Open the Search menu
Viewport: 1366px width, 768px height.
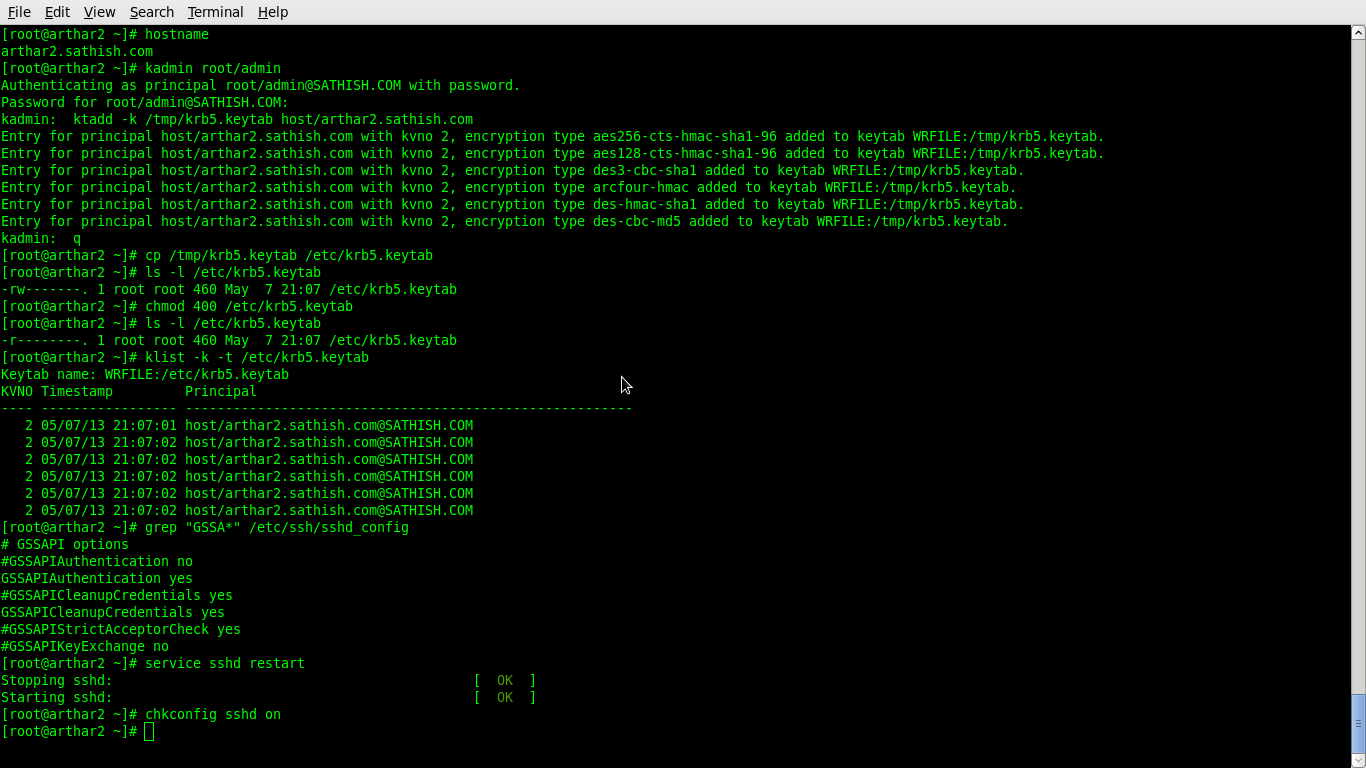(x=151, y=11)
